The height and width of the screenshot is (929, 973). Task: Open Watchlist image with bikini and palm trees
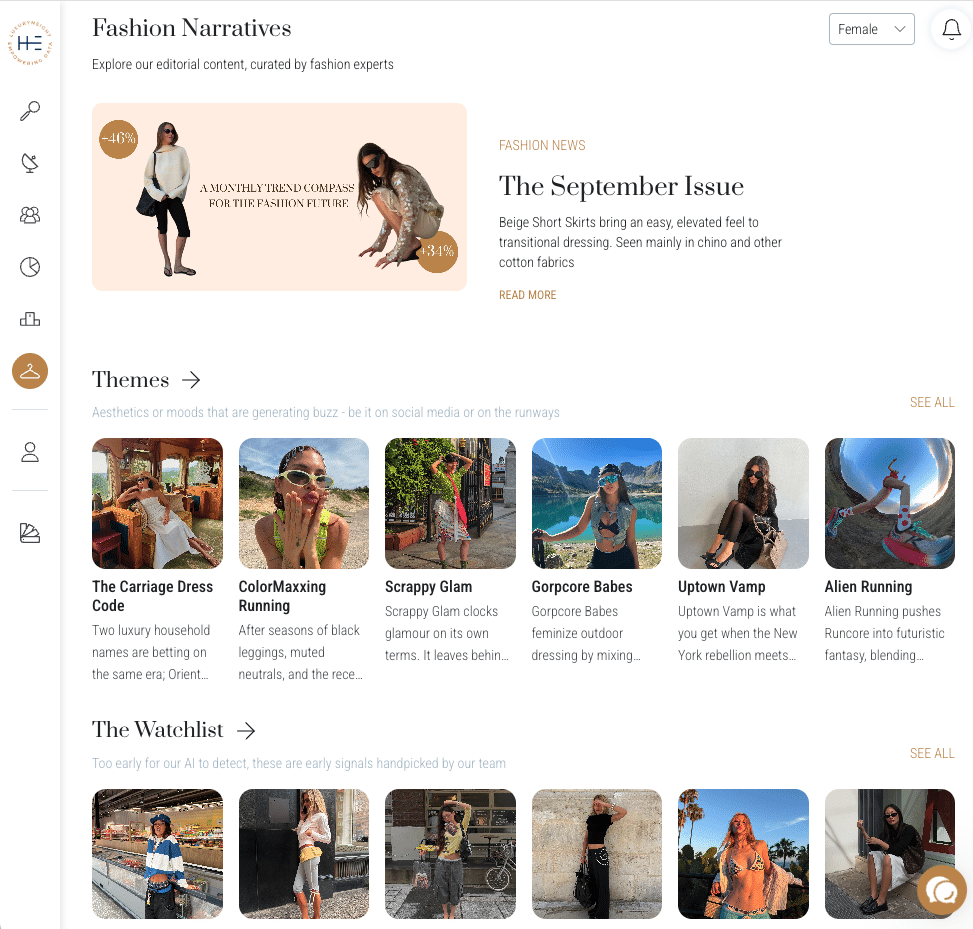click(743, 854)
